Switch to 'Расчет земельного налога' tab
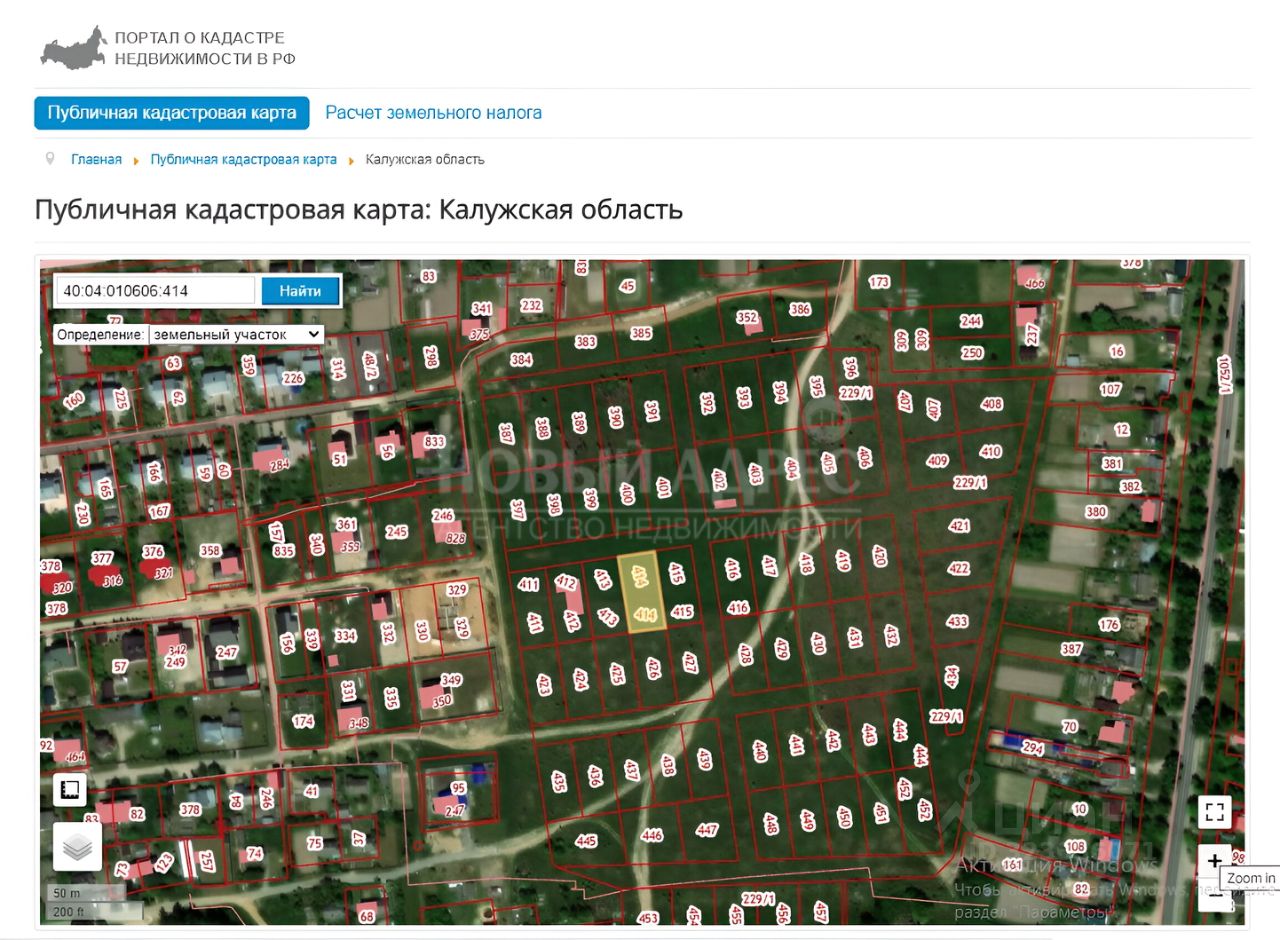The image size is (1280, 940). (434, 113)
